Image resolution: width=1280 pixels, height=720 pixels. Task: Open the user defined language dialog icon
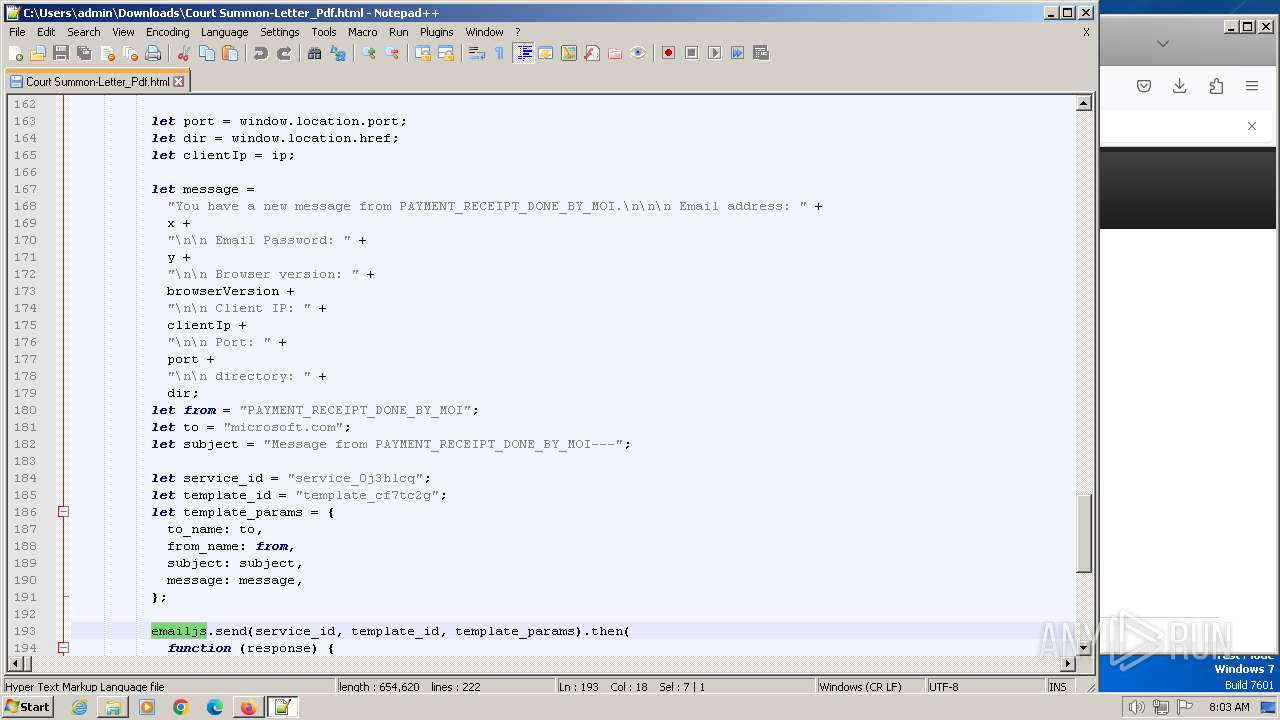(x=546, y=53)
